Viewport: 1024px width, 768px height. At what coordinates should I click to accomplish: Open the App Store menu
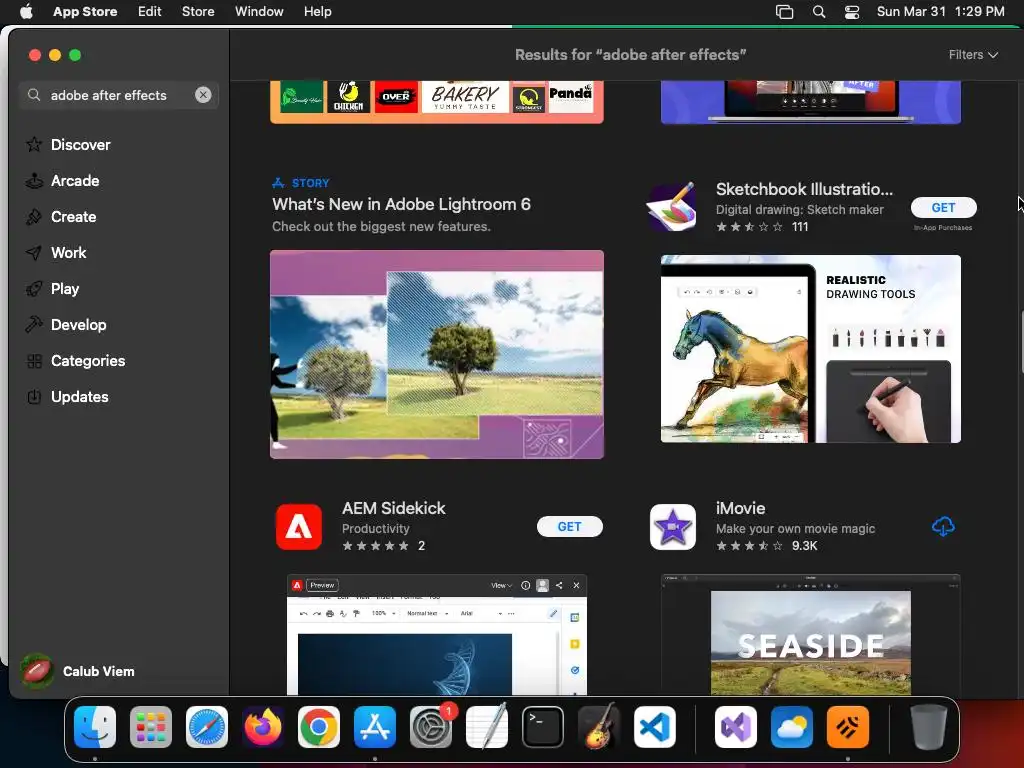[85, 11]
